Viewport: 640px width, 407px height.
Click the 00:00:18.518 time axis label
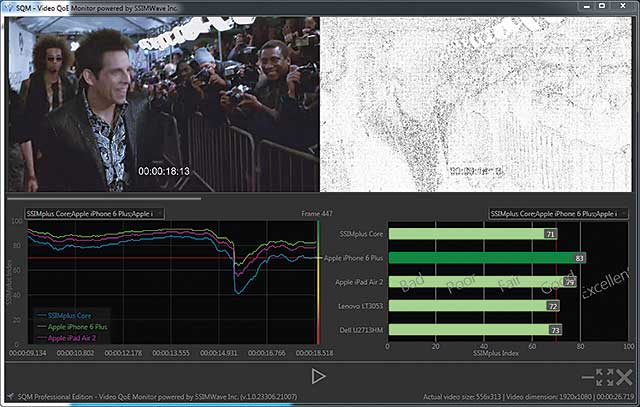(x=314, y=353)
